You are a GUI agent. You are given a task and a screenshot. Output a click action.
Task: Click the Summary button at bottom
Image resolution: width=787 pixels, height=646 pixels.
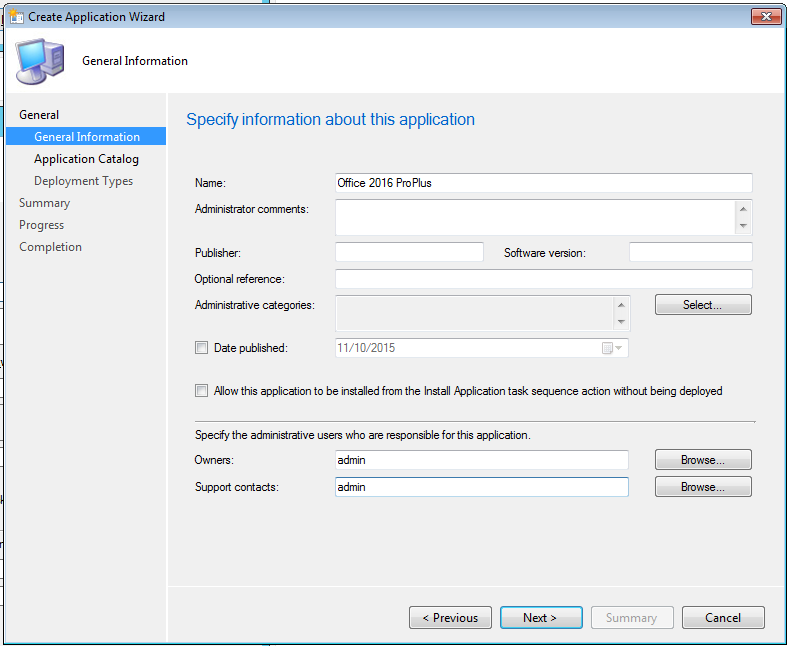632,617
